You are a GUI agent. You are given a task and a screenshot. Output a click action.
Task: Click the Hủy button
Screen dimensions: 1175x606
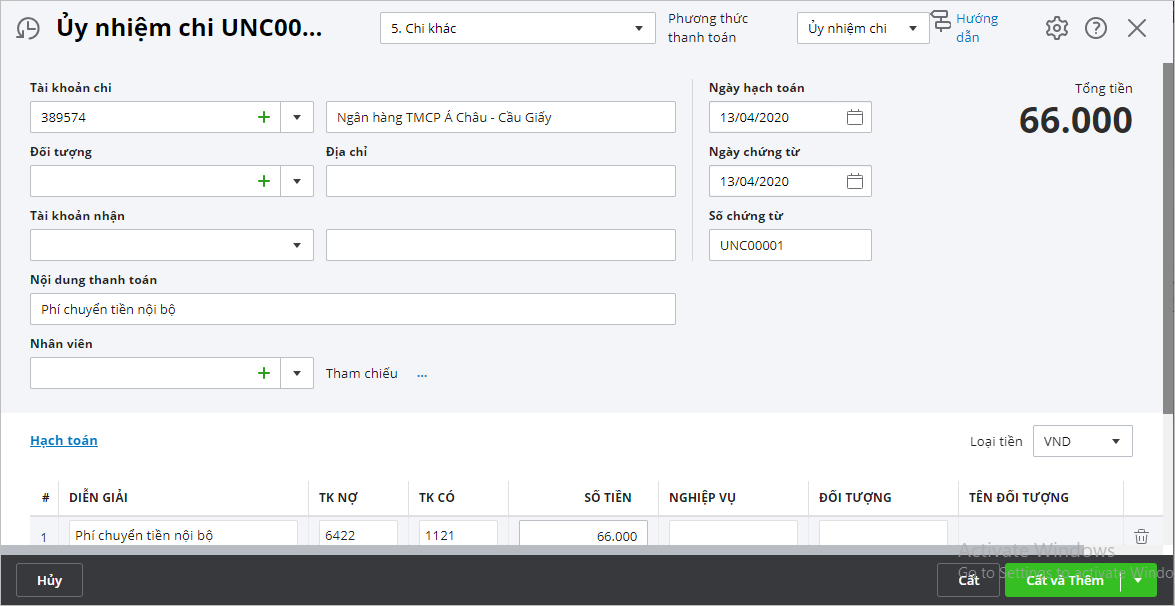pyautogui.click(x=49, y=580)
